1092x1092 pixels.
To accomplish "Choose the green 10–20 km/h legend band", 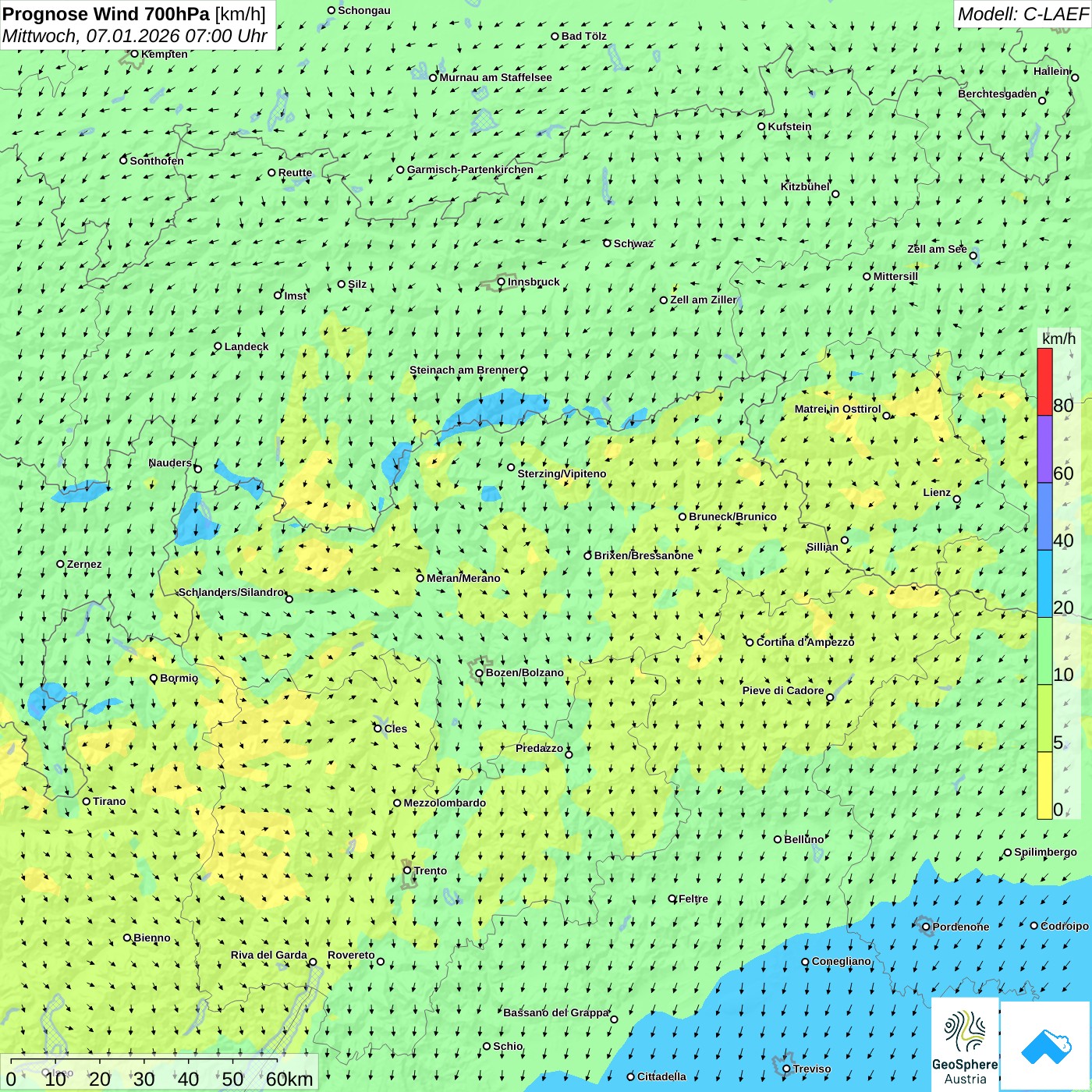I will click(1044, 651).
